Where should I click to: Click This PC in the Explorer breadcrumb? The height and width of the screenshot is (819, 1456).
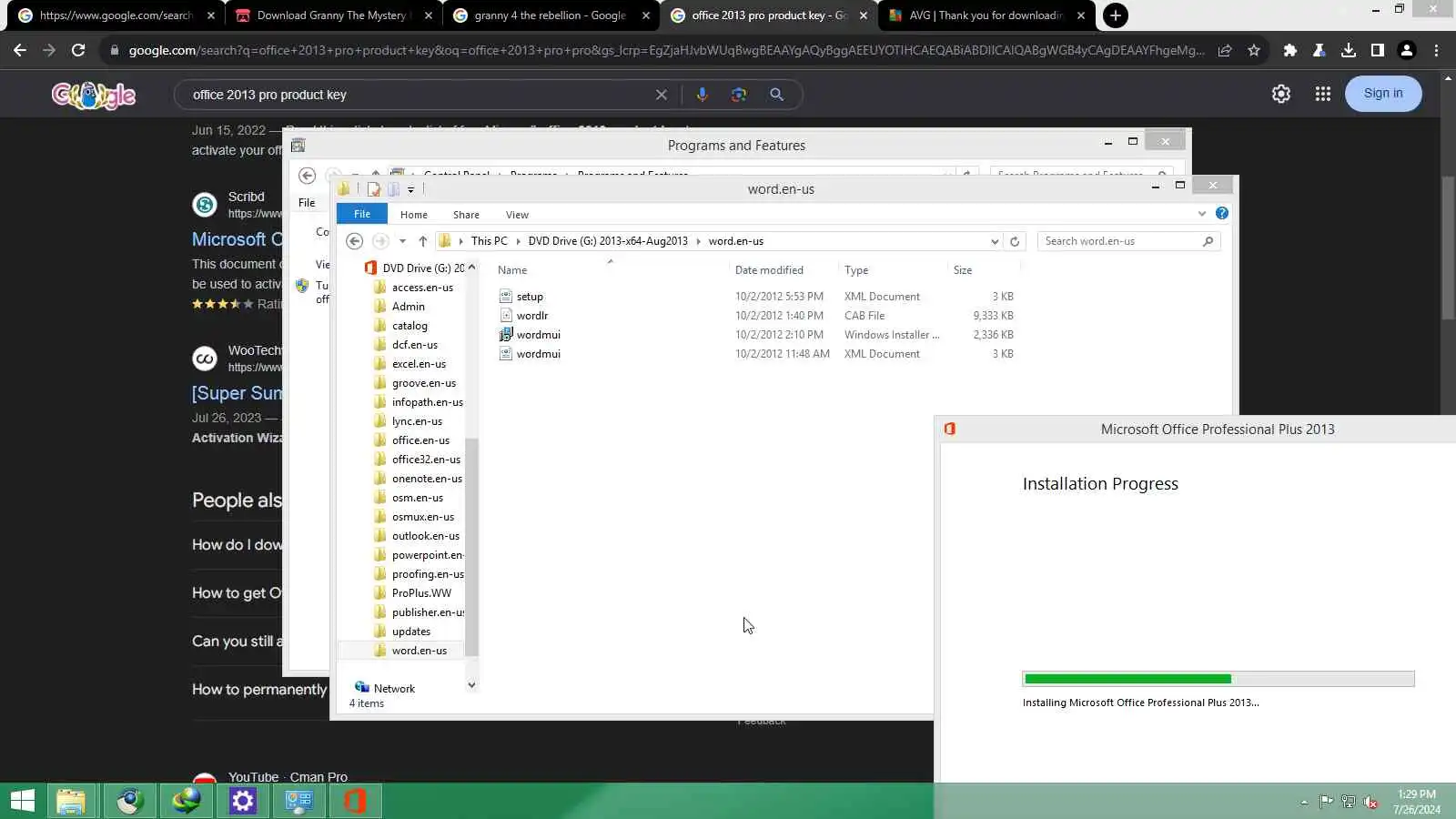490,241
